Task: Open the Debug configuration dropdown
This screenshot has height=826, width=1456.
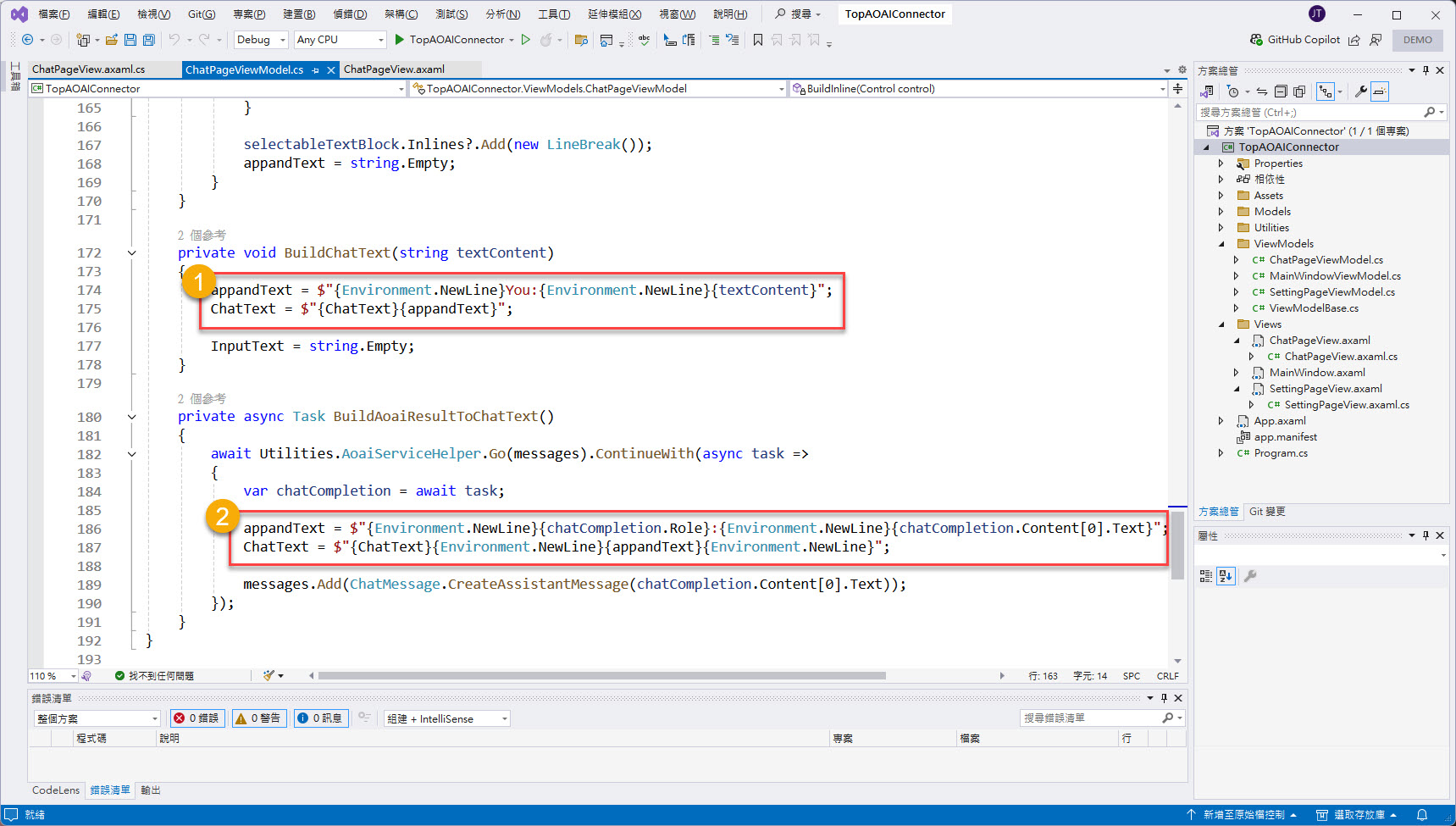Action: click(x=261, y=40)
